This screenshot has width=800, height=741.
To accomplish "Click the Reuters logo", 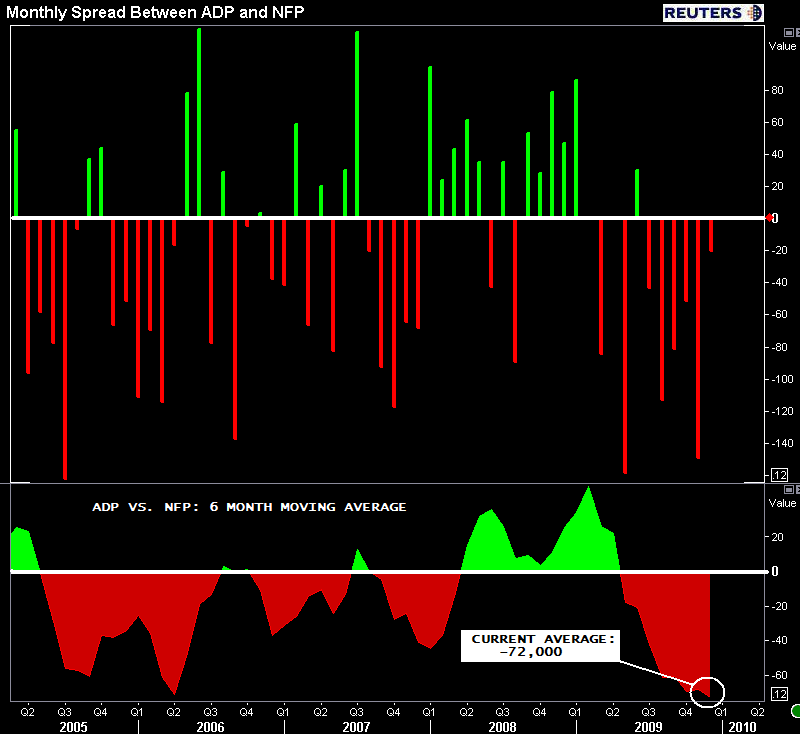I will (712, 12).
